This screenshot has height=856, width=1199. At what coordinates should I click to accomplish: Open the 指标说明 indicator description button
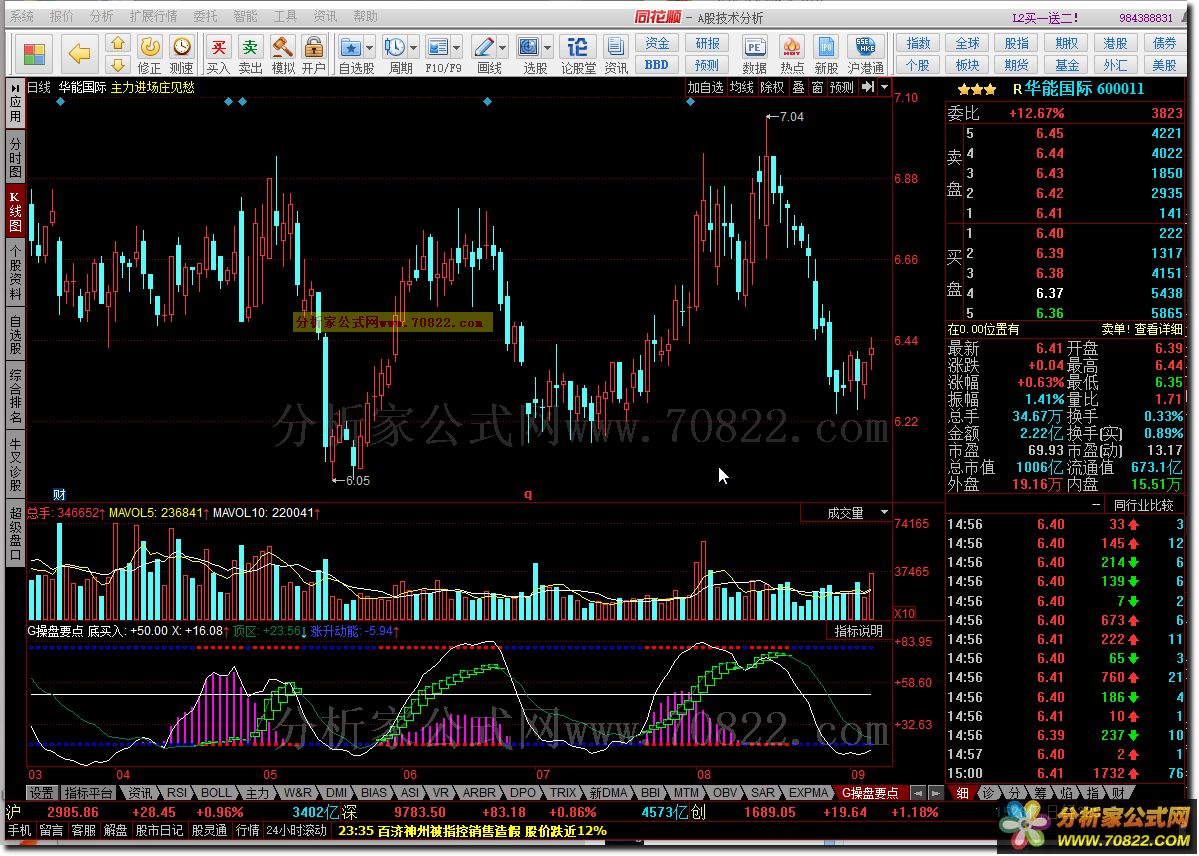click(x=859, y=631)
